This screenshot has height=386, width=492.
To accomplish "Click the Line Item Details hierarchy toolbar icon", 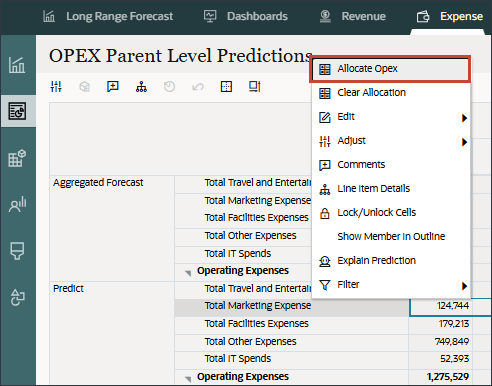I will click(141, 87).
